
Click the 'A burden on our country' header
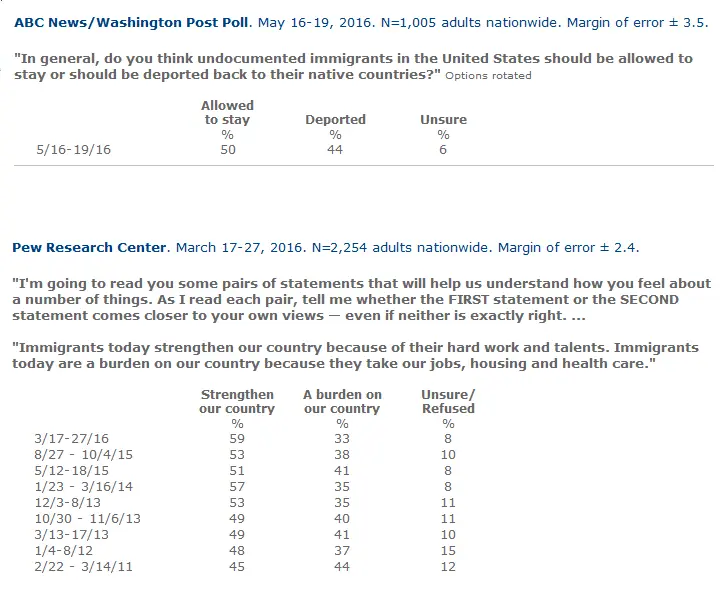[342, 401]
